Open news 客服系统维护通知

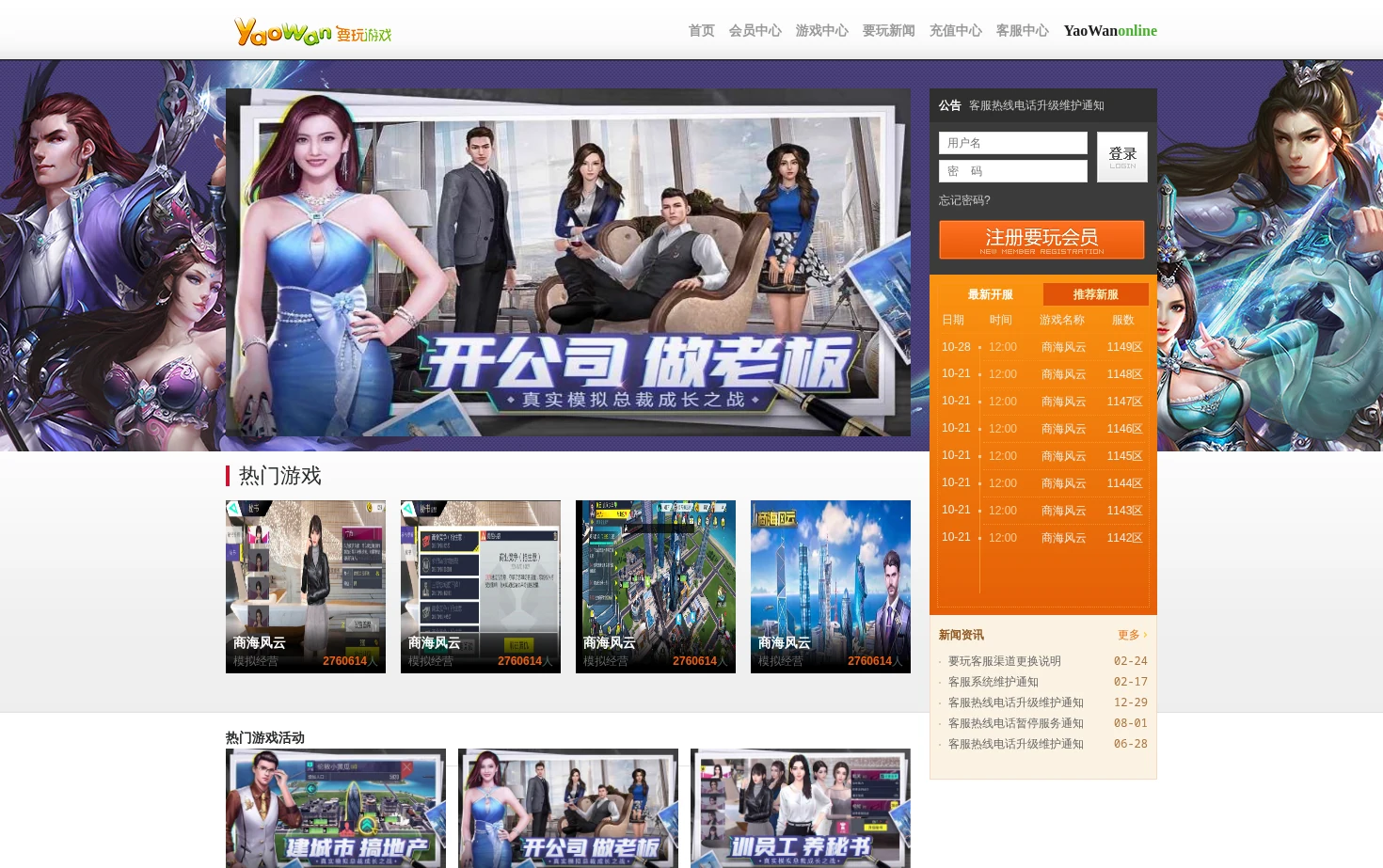(993, 682)
